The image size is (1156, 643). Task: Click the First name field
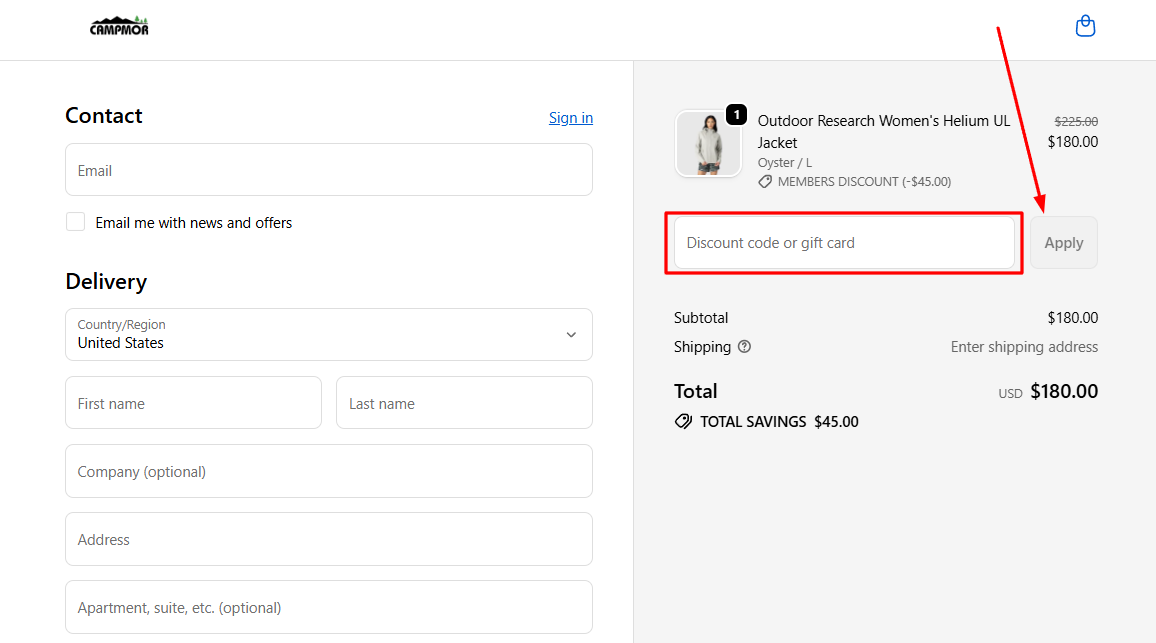coord(193,403)
